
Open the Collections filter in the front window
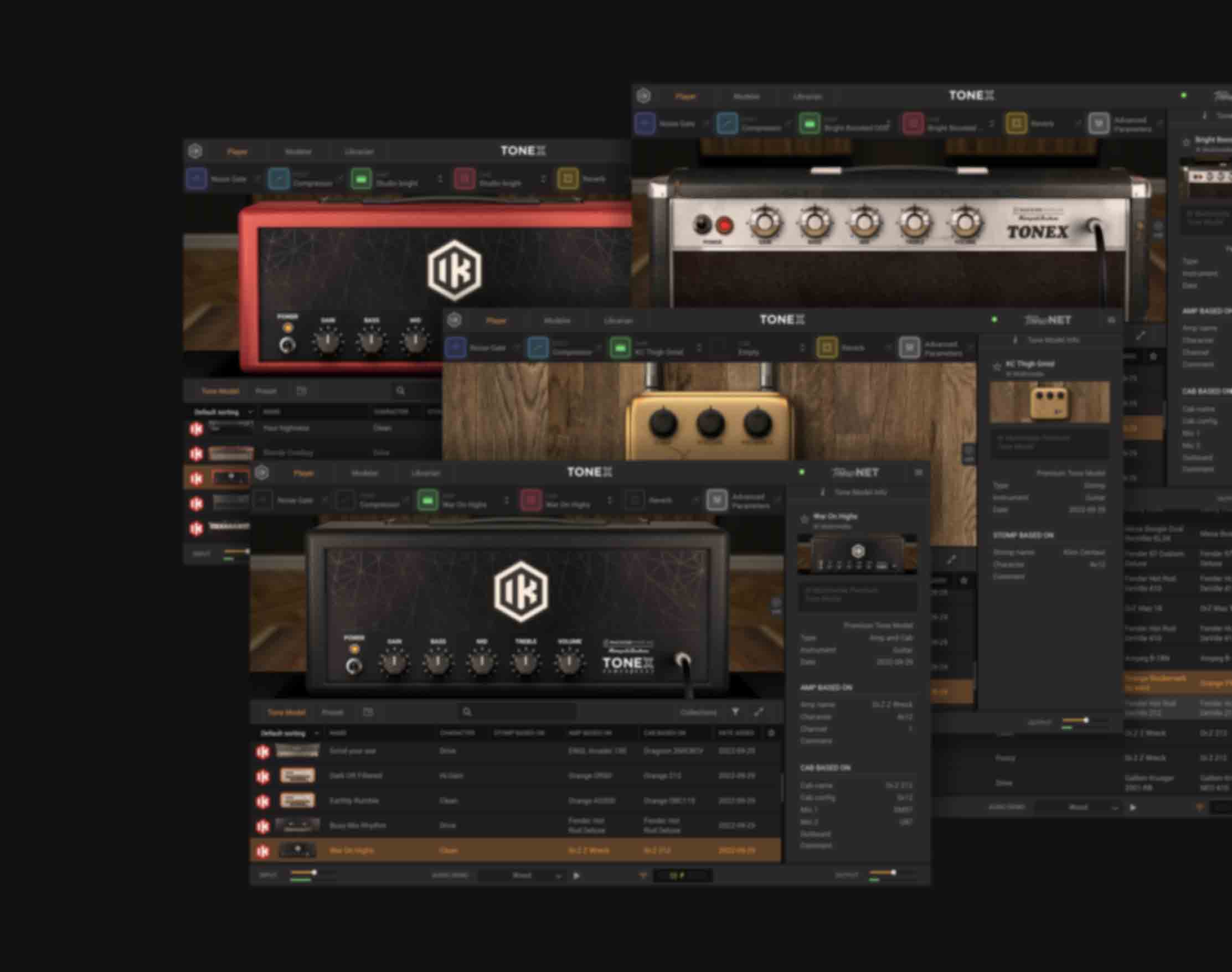click(x=699, y=712)
